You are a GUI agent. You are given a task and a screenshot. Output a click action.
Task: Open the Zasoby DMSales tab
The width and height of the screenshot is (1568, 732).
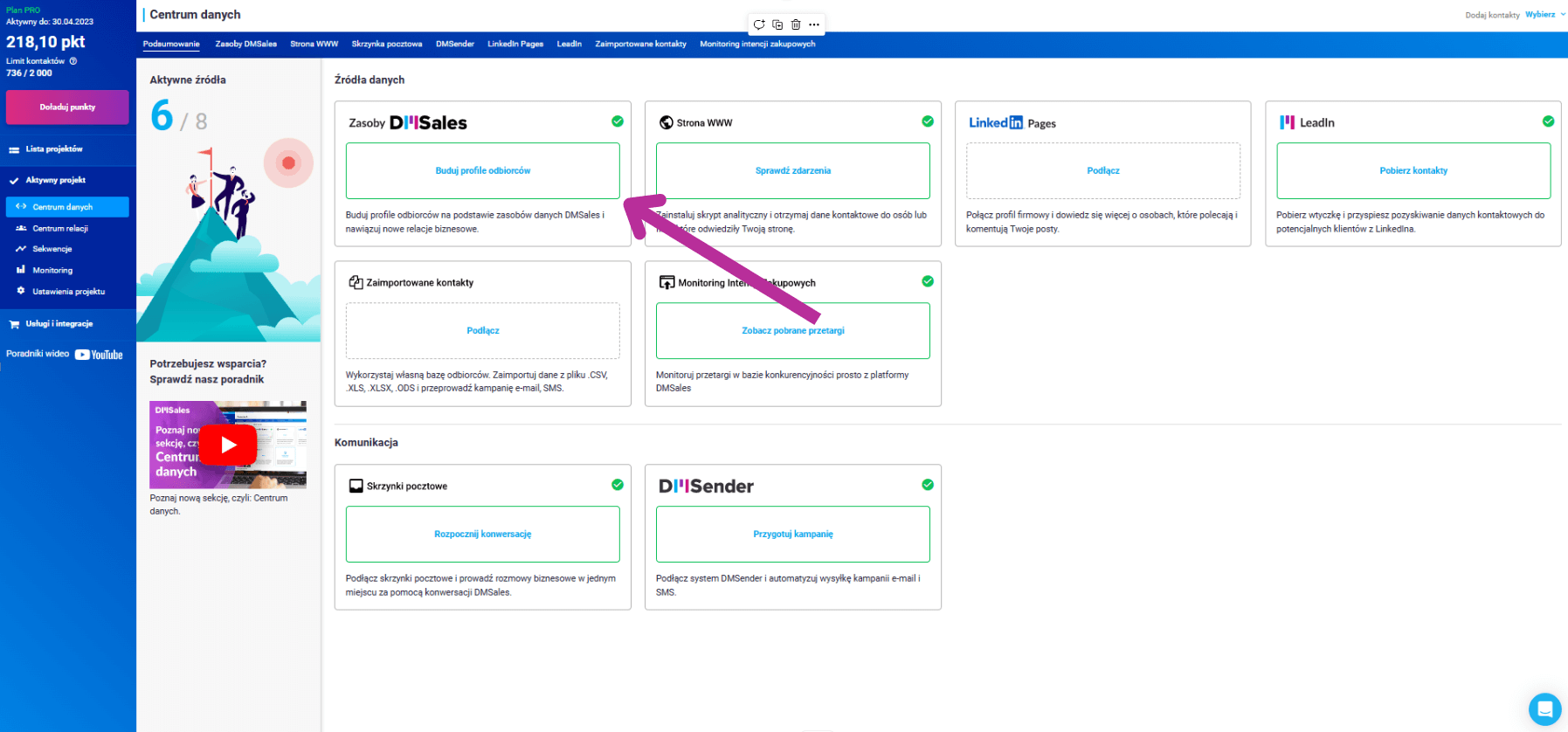tap(245, 44)
